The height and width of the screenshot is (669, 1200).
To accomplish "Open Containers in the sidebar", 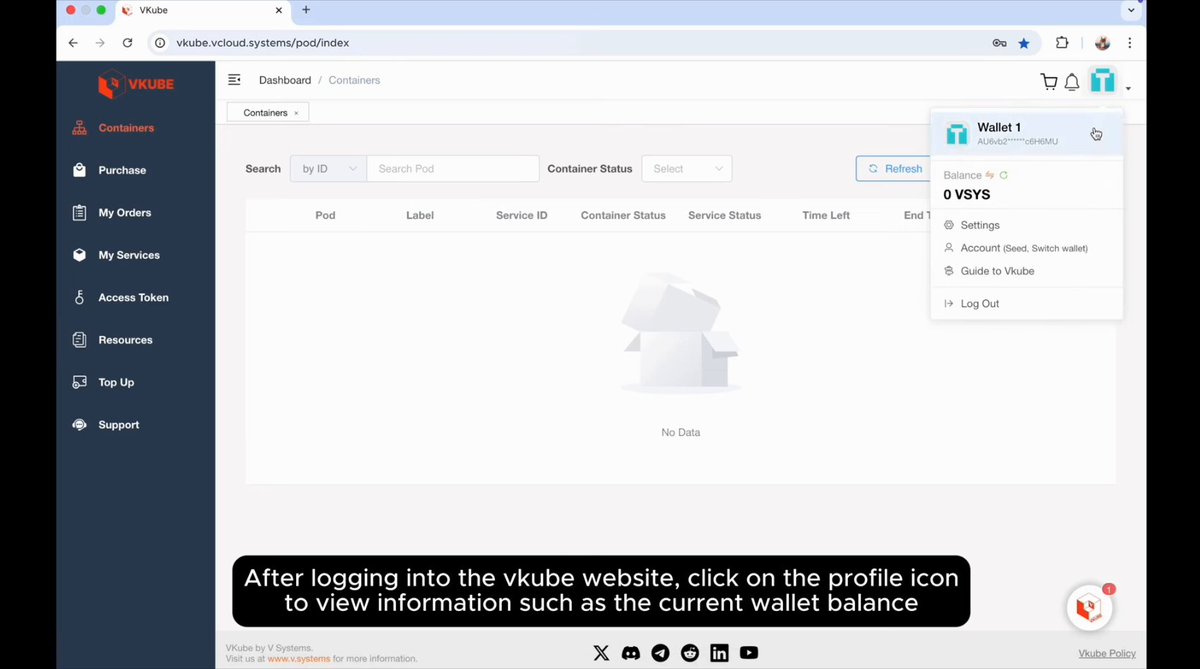I will pos(126,128).
